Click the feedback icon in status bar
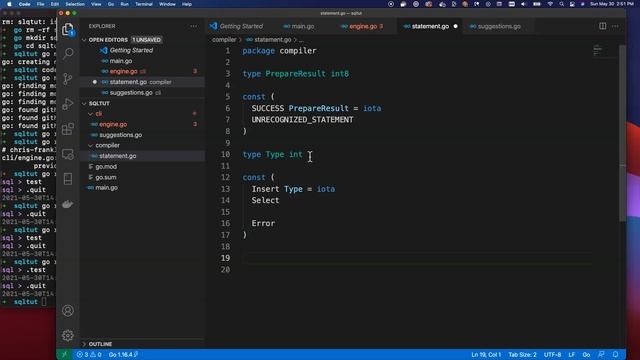 tap(602, 355)
